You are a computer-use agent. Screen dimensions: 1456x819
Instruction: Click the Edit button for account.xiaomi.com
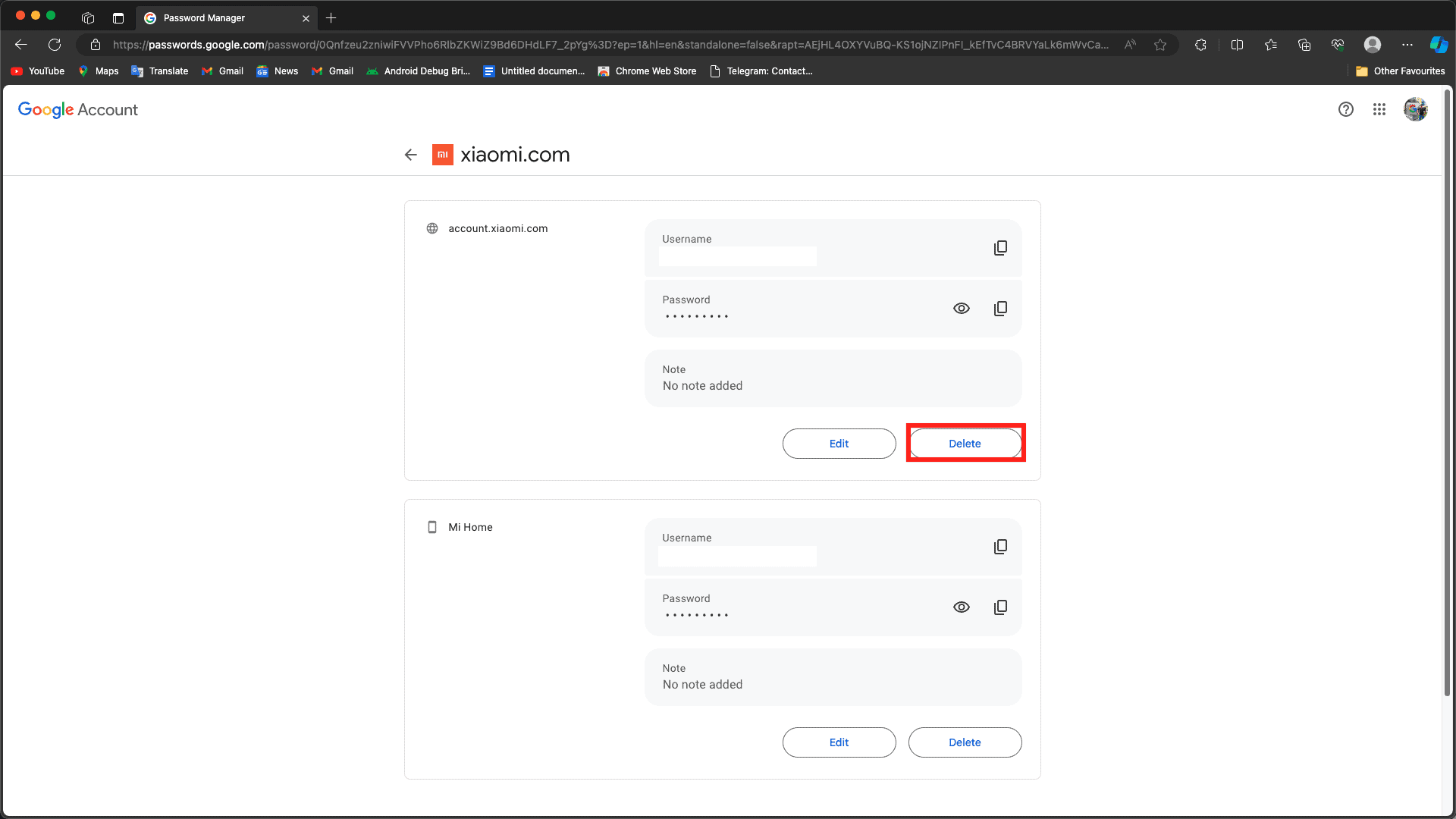[839, 443]
